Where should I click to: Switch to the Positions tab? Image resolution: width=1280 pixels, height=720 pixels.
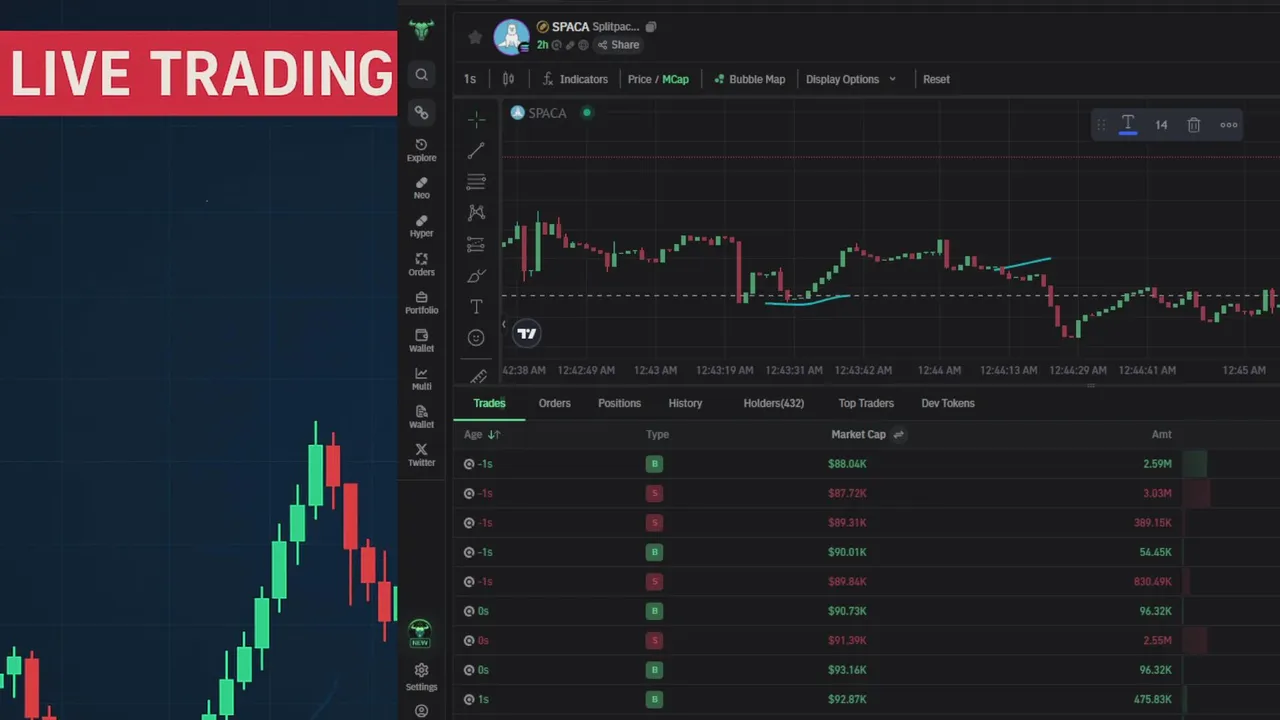(x=619, y=403)
